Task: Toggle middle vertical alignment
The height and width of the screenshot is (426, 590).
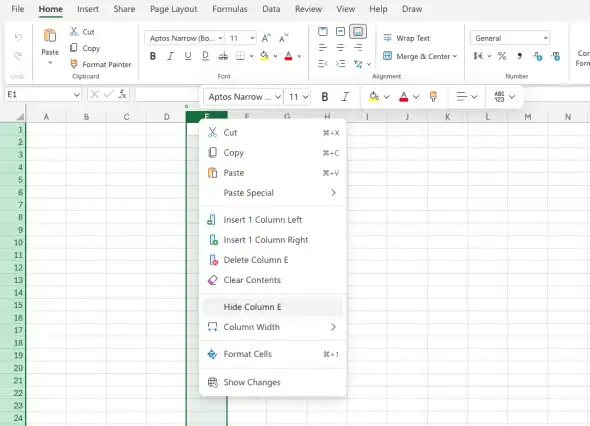Action: 340,31
